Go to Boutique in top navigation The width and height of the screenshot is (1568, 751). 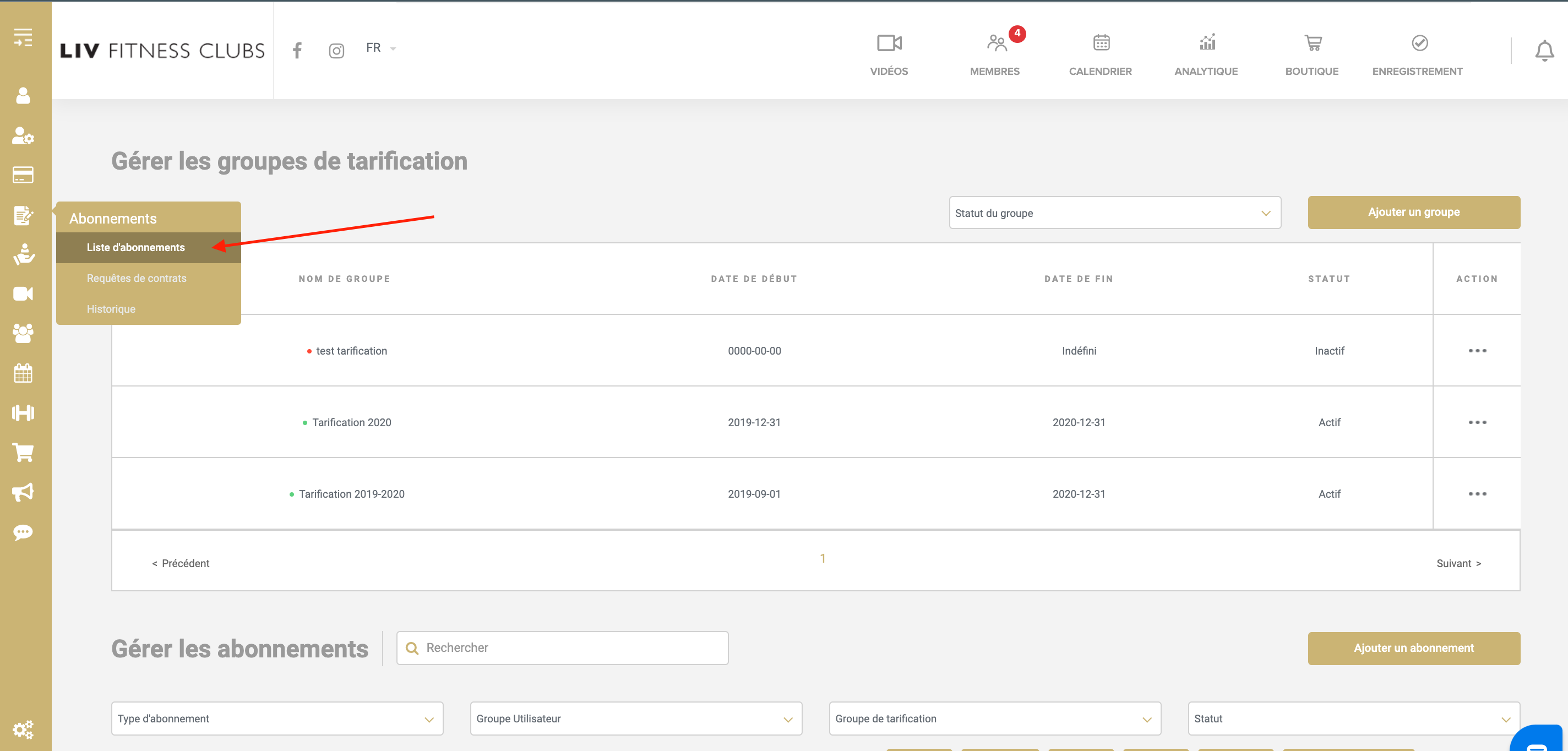coord(1312,55)
